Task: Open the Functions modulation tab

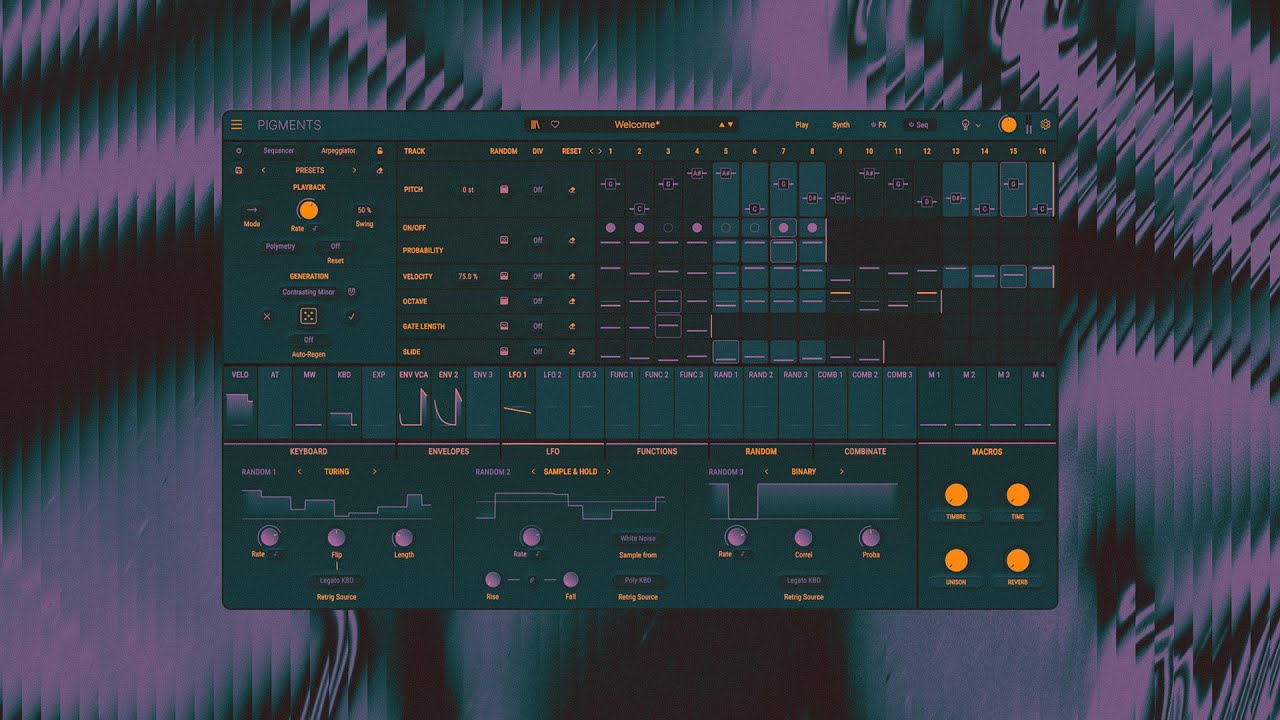Action: [x=657, y=451]
